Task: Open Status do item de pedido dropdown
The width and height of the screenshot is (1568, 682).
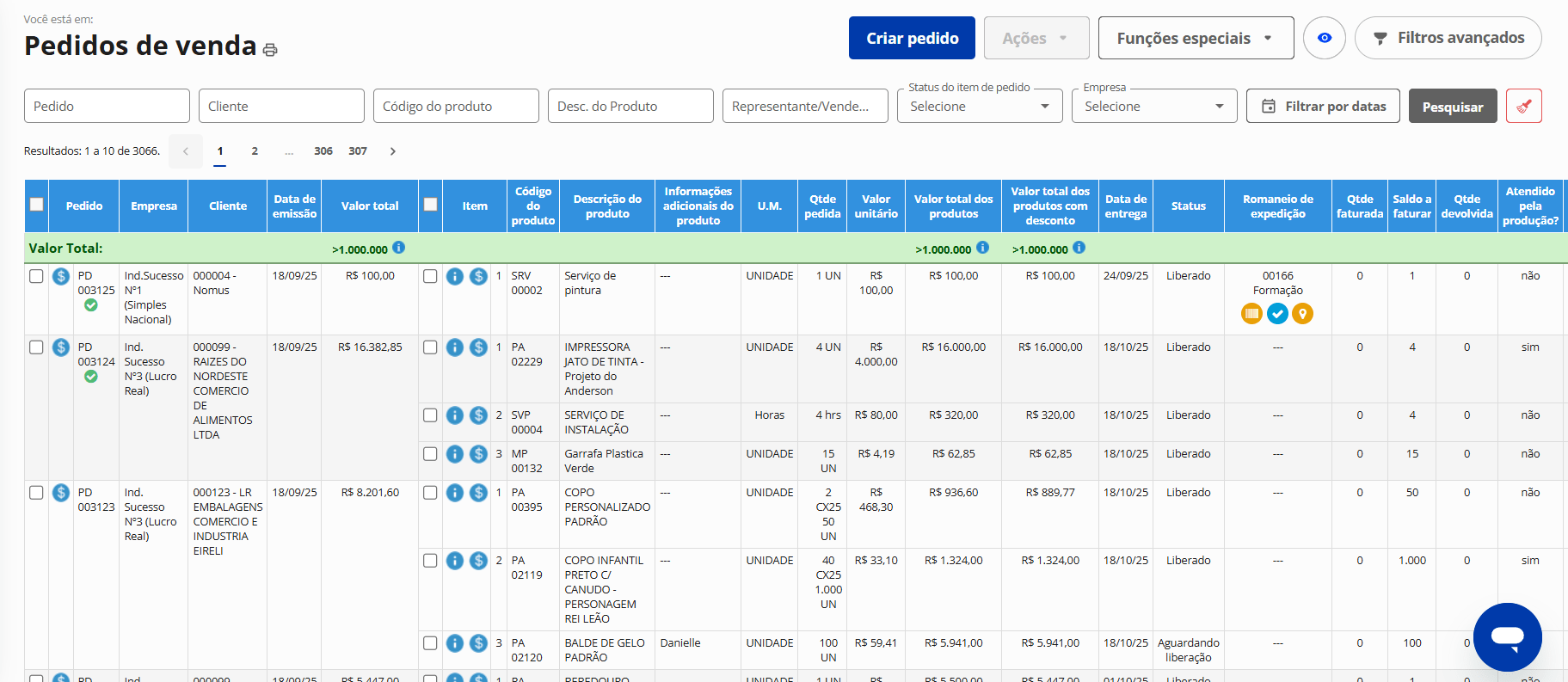Action: click(x=980, y=107)
